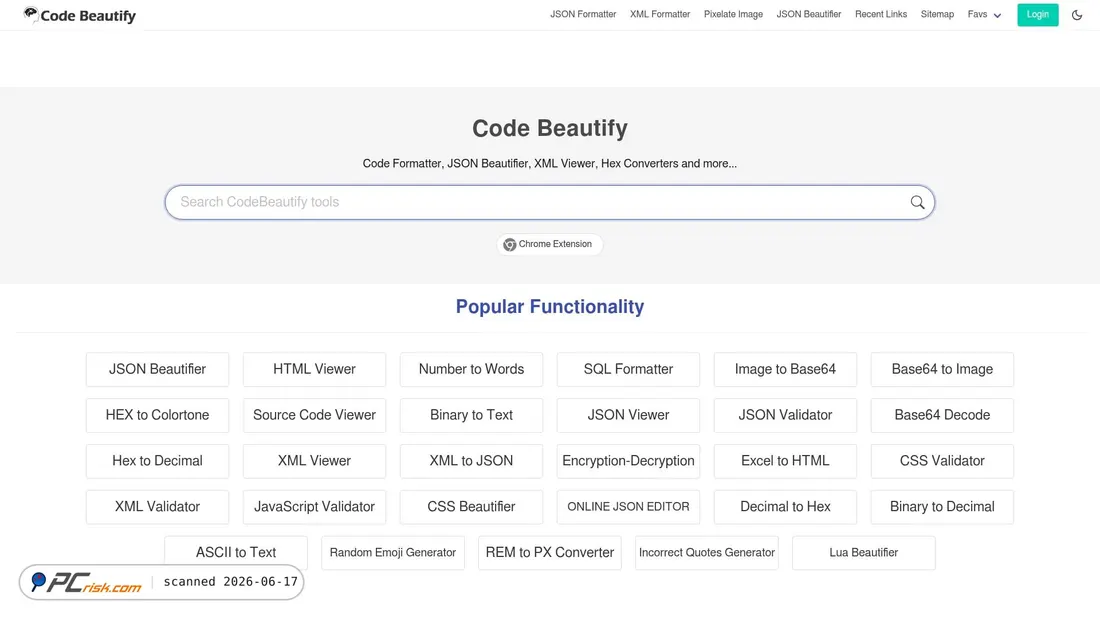Open the HEX to Colortone tool
Image resolution: width=1100 pixels, height=619 pixels.
pos(157,415)
